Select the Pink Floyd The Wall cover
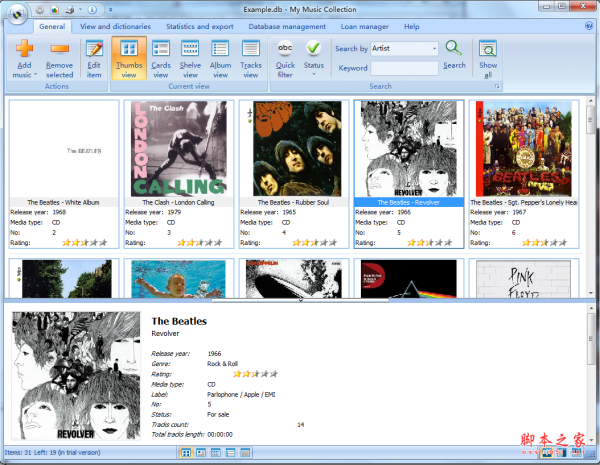This screenshot has width=600, height=465. pos(523,279)
